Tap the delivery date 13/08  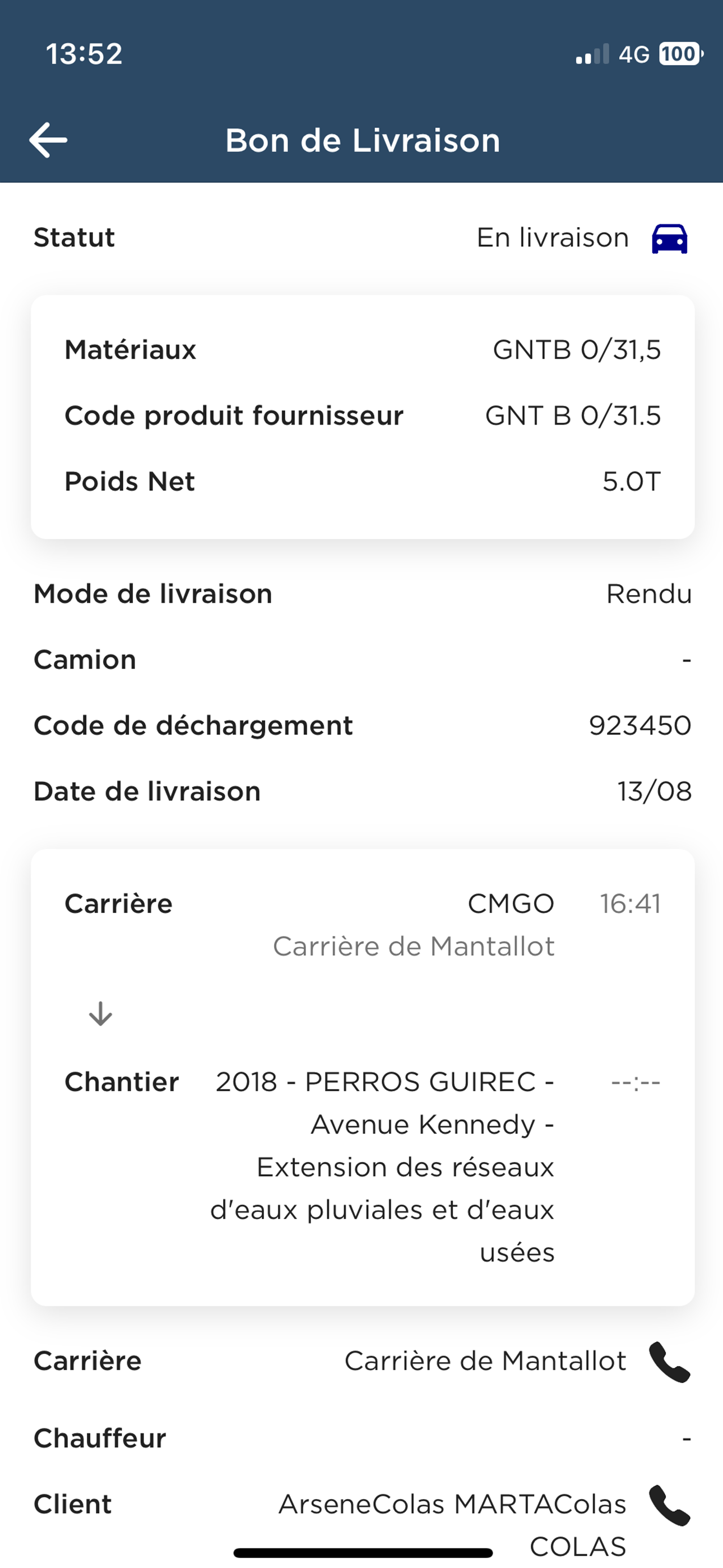pos(655,791)
